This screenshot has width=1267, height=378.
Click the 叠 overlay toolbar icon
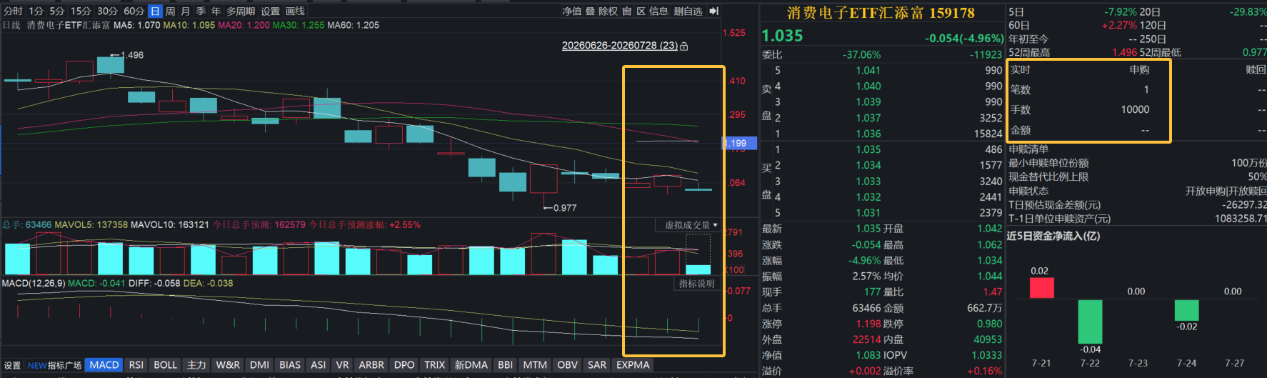click(591, 11)
